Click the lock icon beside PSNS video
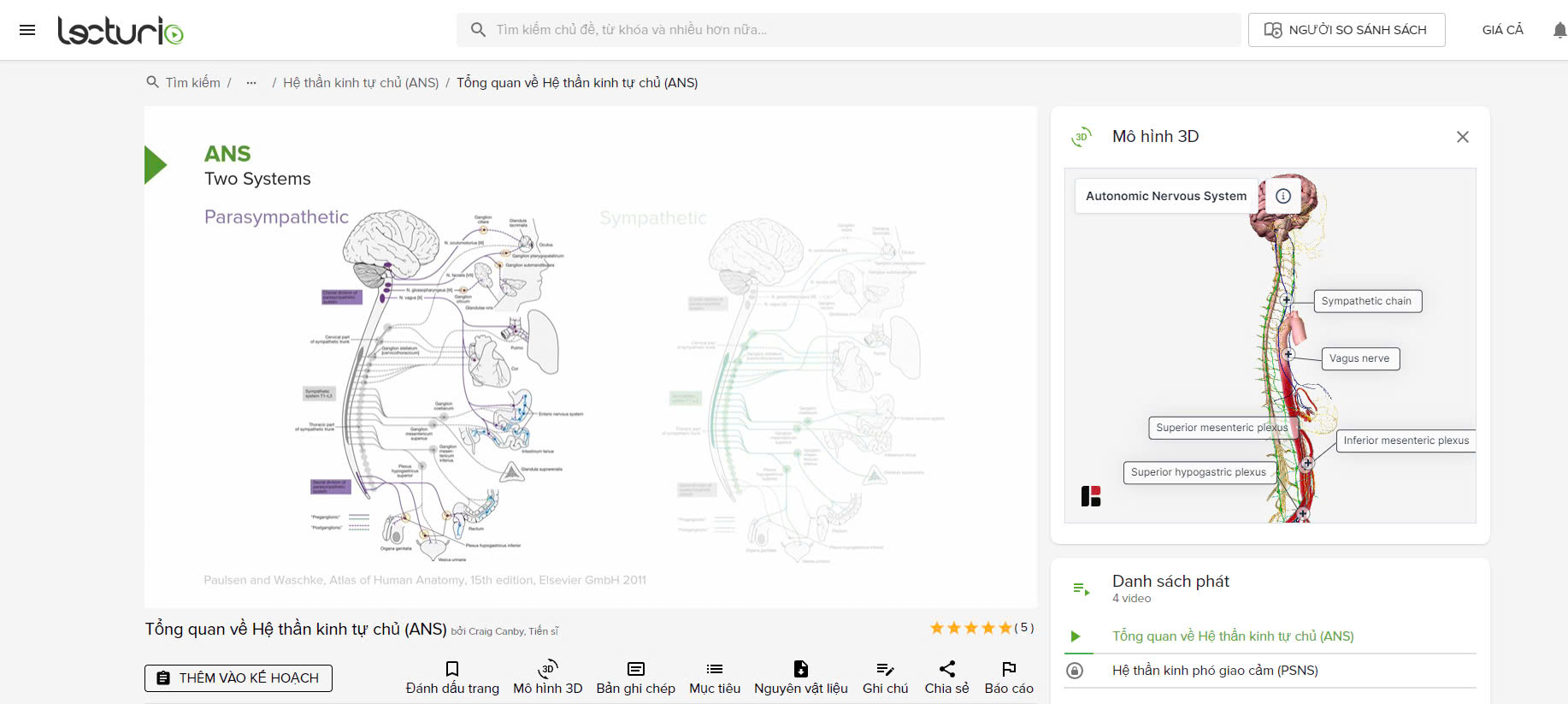Viewport: 1568px width, 704px height. pos(1075,671)
